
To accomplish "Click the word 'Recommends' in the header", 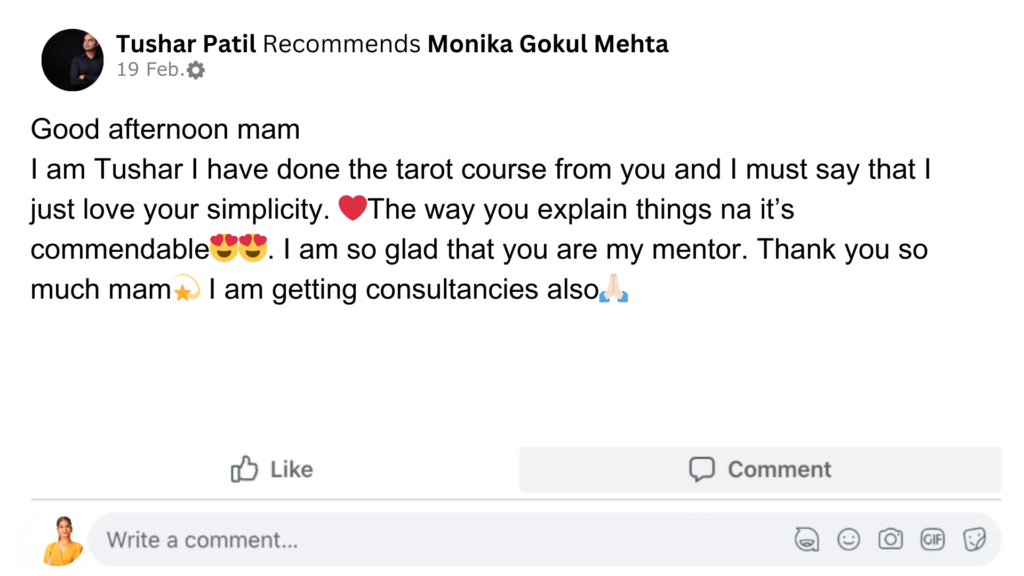I will tap(341, 44).
